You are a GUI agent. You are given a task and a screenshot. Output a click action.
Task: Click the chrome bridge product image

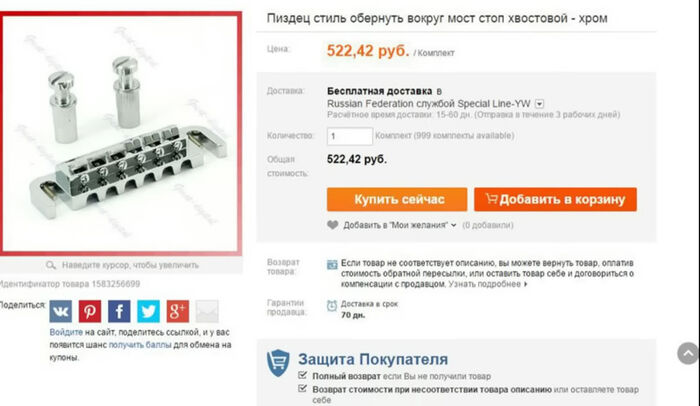click(x=121, y=134)
